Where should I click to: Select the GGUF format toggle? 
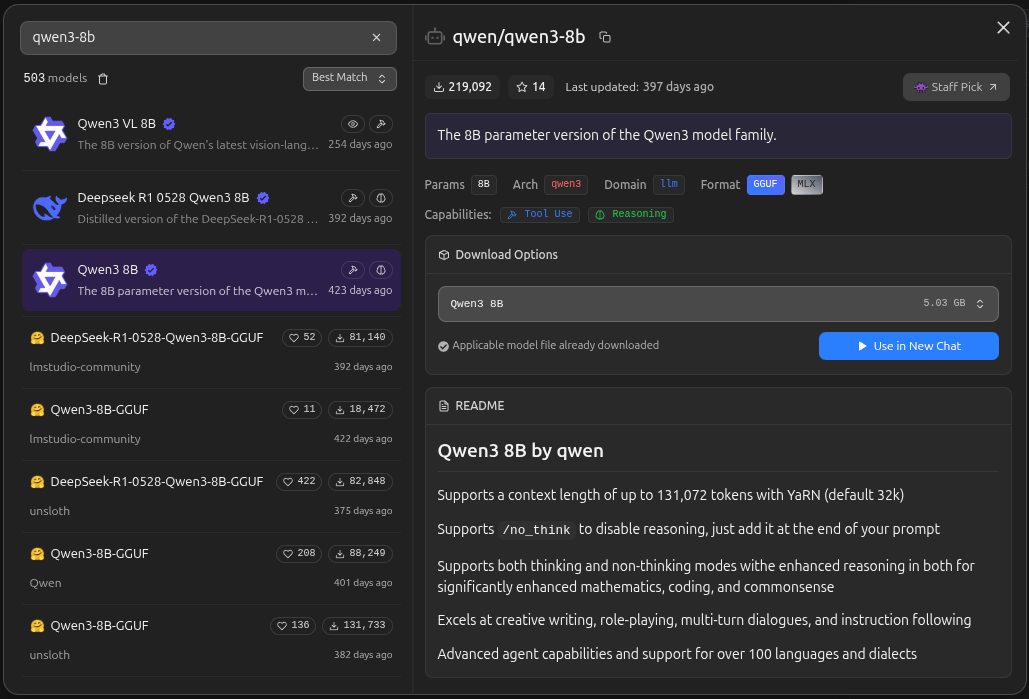765,184
